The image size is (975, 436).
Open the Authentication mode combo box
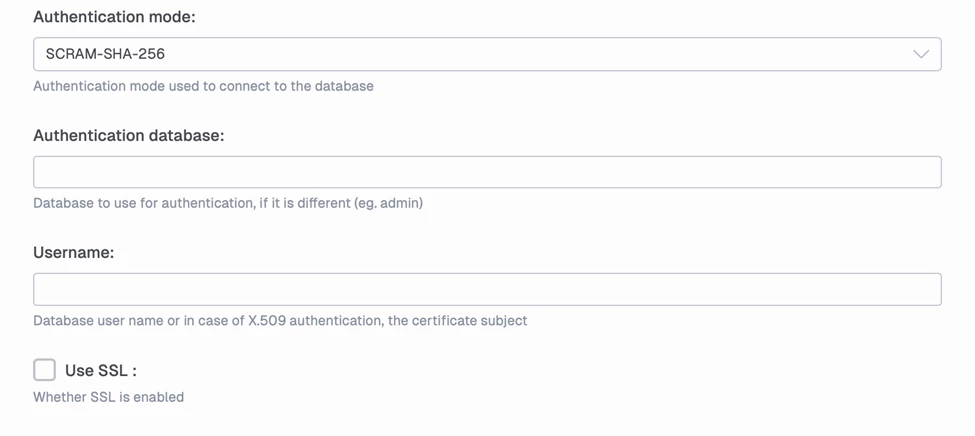487,54
